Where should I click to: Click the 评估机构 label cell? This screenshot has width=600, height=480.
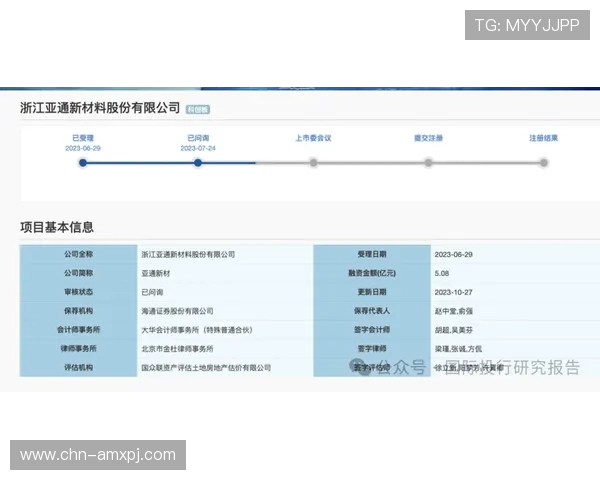click(78, 367)
